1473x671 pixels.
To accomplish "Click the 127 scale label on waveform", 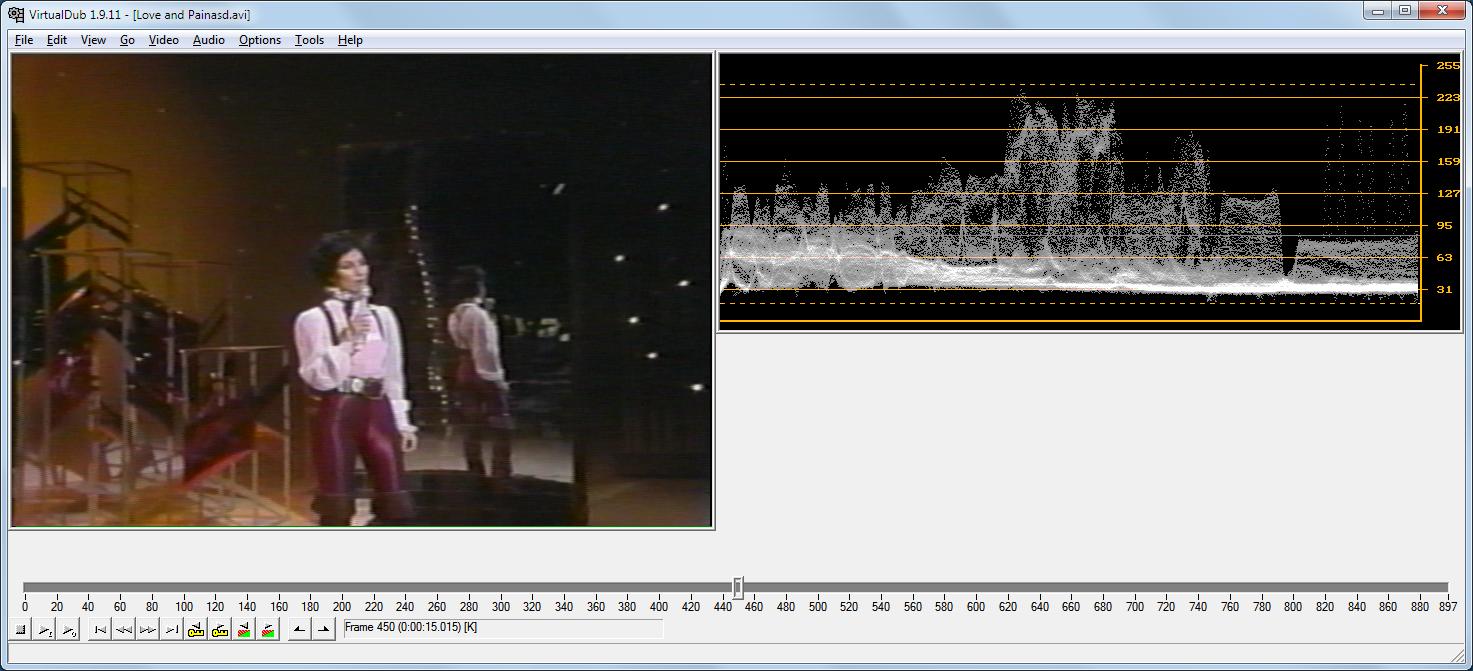I will [1447, 194].
